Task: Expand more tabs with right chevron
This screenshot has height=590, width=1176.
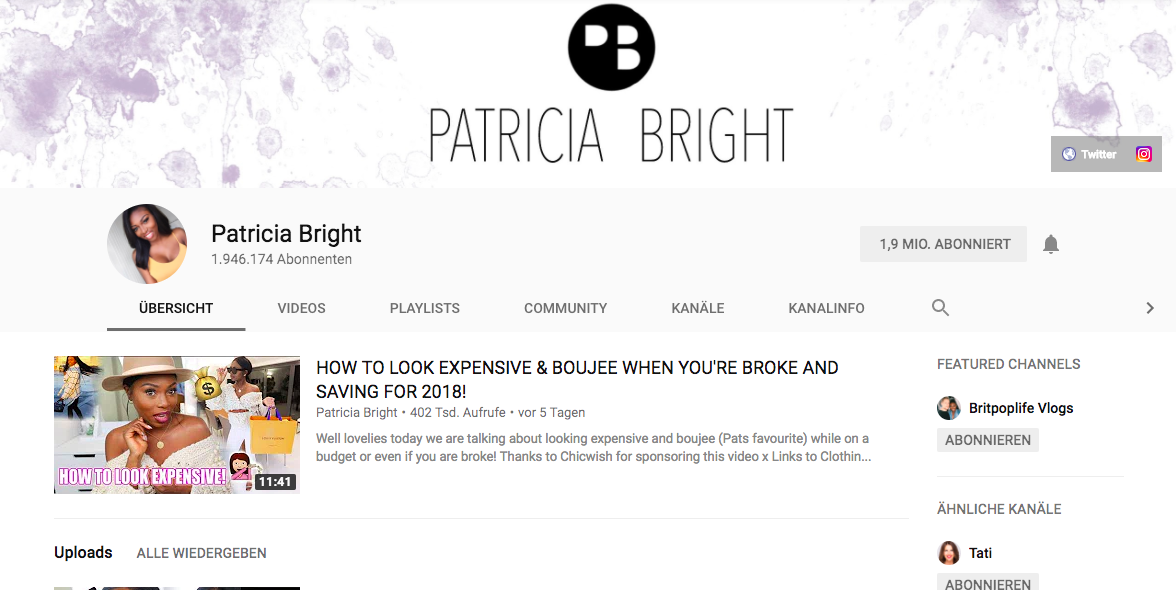Action: point(1150,307)
